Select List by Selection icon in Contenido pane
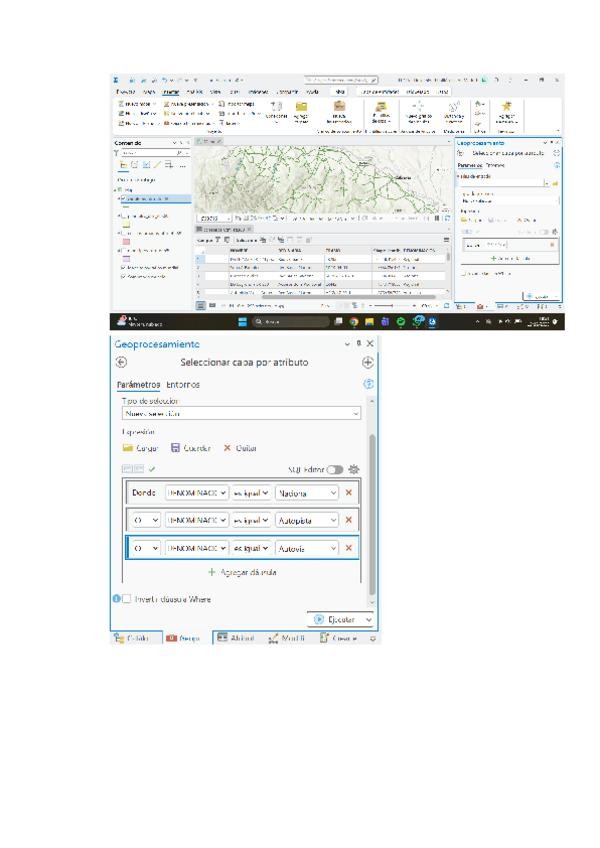600x848 pixels. click(146, 164)
